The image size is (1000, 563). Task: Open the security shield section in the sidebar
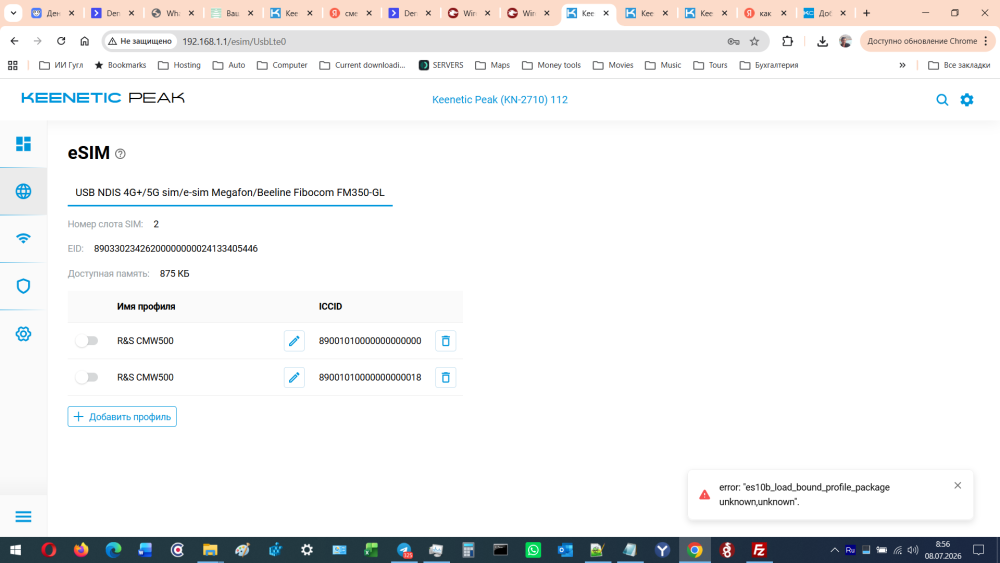pos(23,286)
